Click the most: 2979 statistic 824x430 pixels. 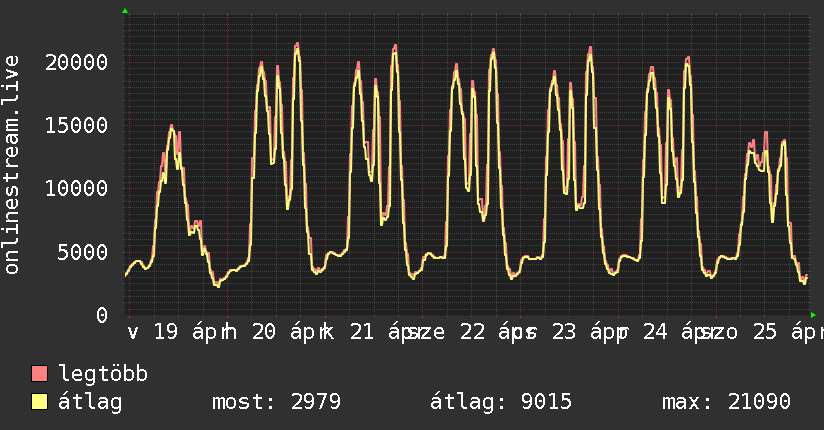[x=276, y=402]
